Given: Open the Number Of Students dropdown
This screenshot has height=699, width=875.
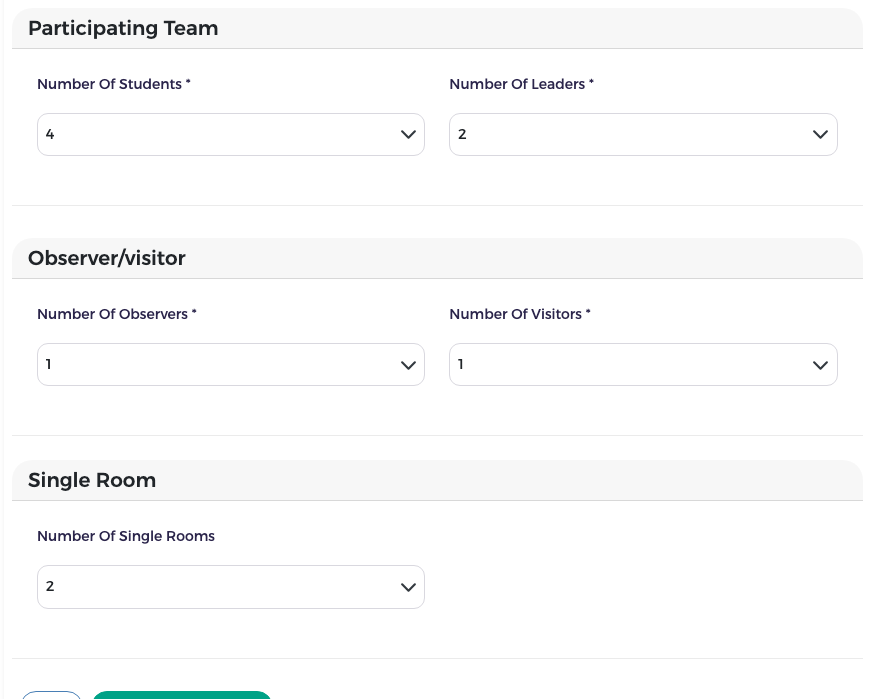Looking at the screenshot, I should tap(231, 134).
